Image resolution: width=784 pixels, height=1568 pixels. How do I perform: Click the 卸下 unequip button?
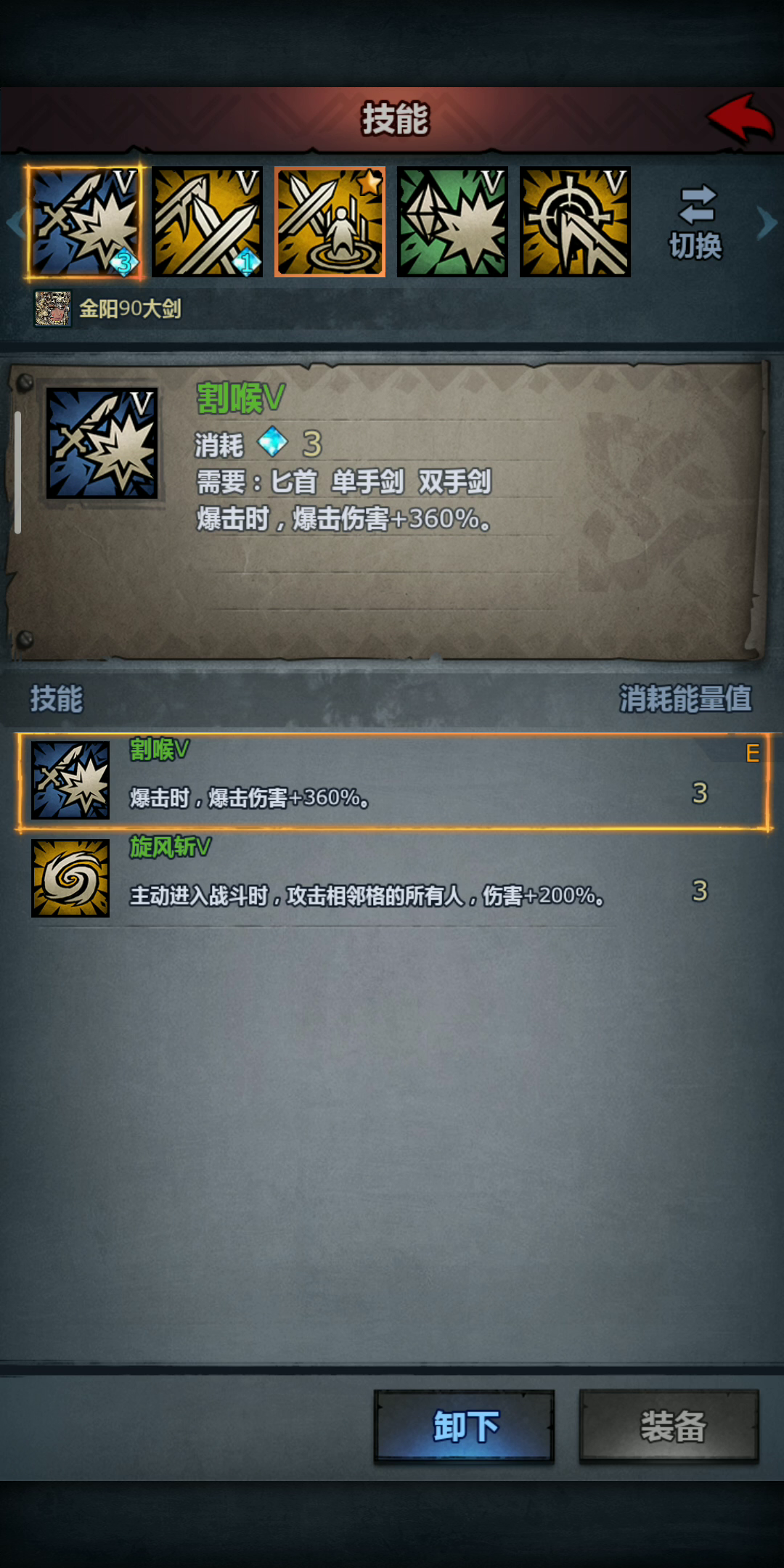[x=465, y=1426]
